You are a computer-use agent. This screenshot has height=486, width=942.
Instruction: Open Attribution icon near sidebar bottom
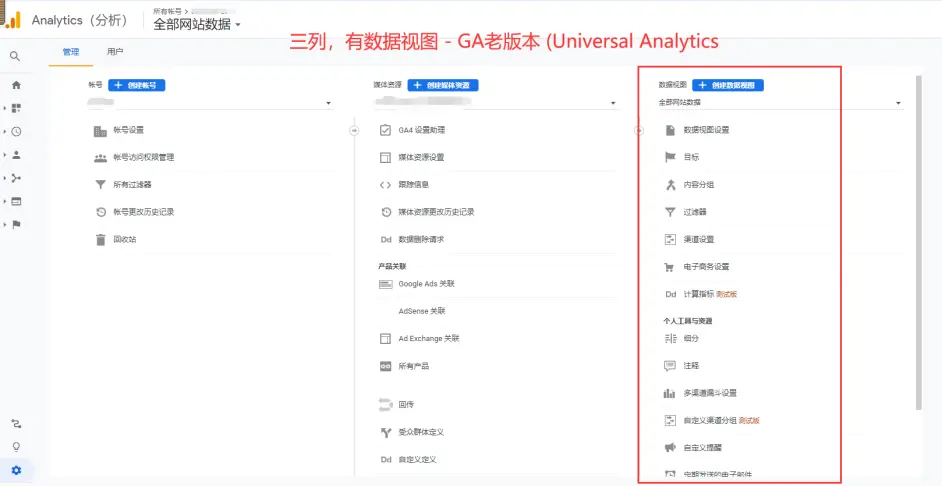(x=16, y=424)
